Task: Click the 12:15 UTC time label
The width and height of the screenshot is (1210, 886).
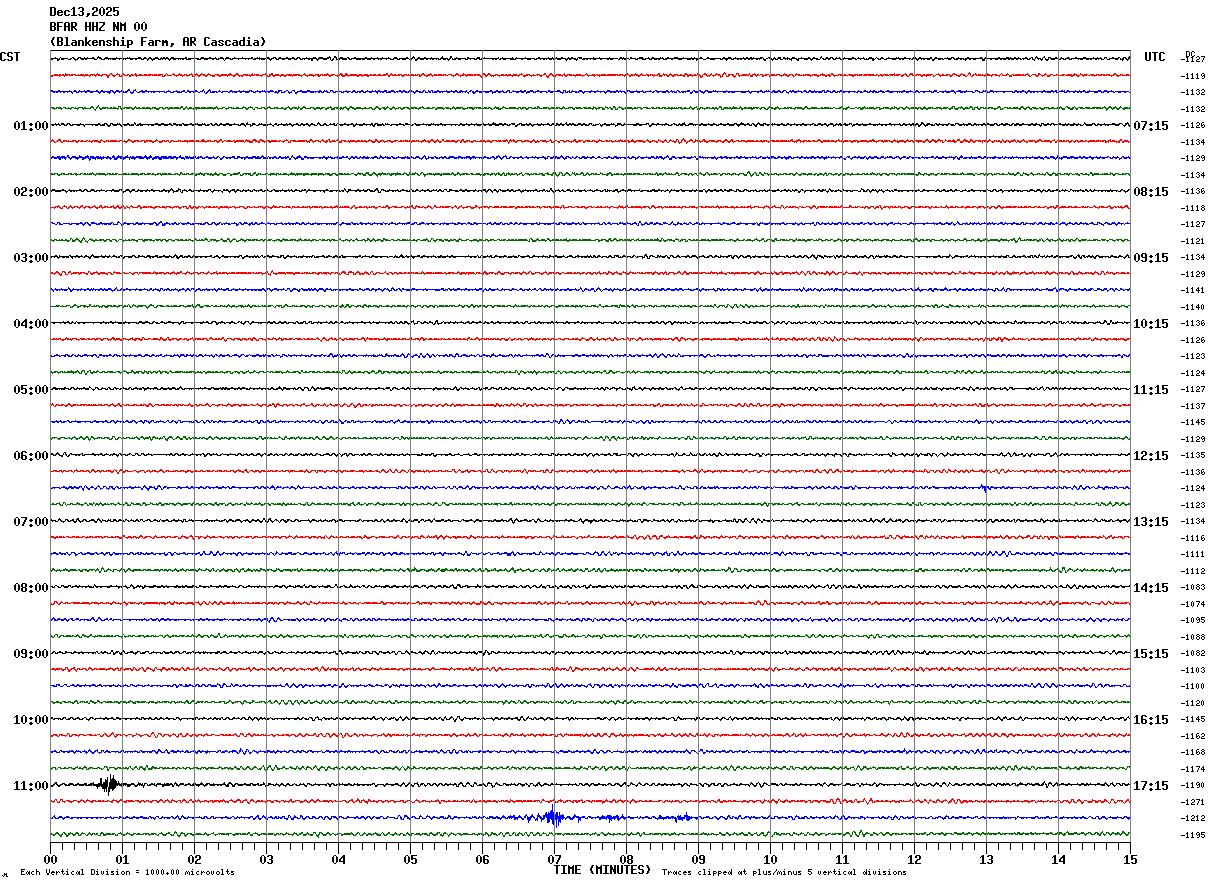Action: [1151, 456]
